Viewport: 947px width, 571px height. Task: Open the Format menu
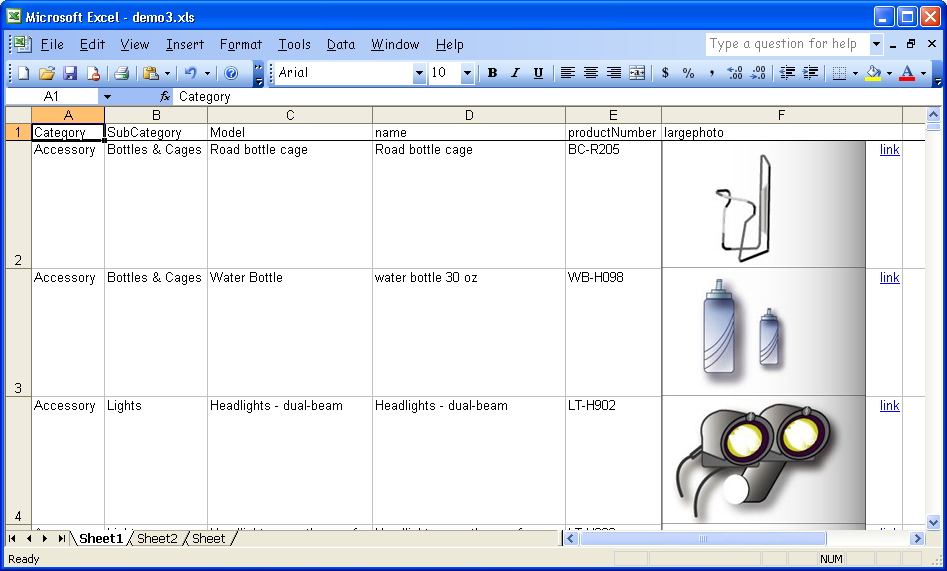[x=240, y=44]
